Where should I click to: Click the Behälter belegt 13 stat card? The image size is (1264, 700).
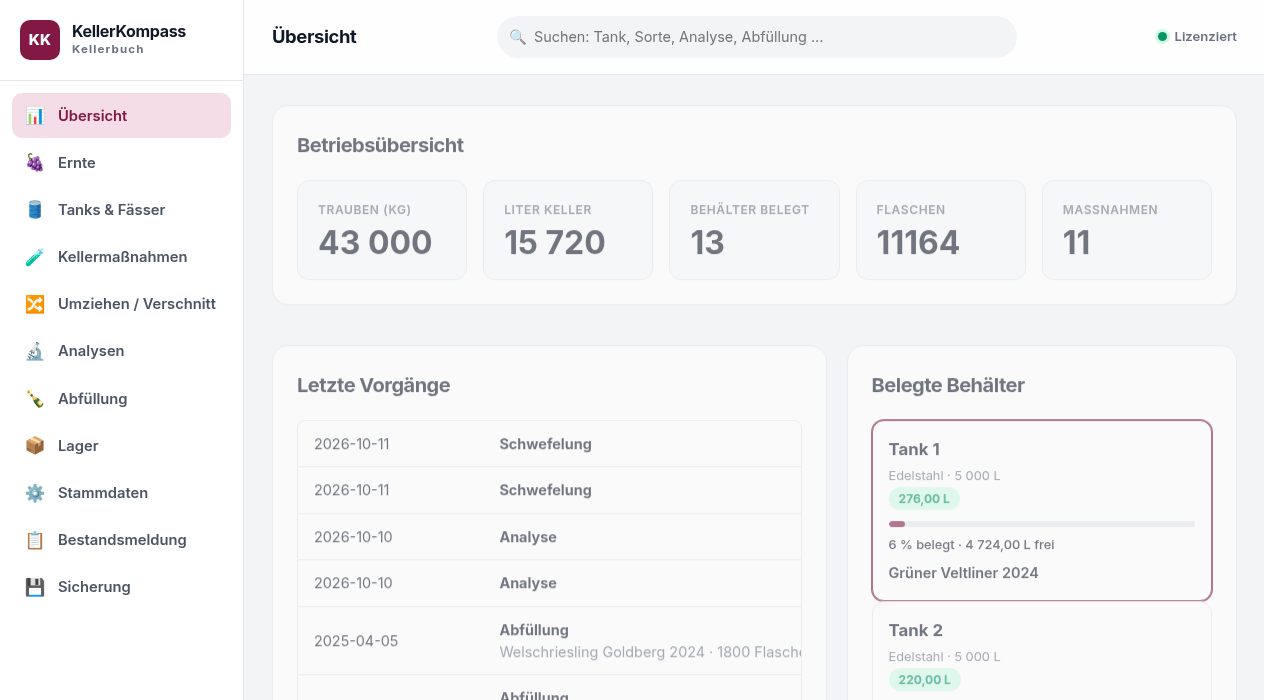[754, 230]
